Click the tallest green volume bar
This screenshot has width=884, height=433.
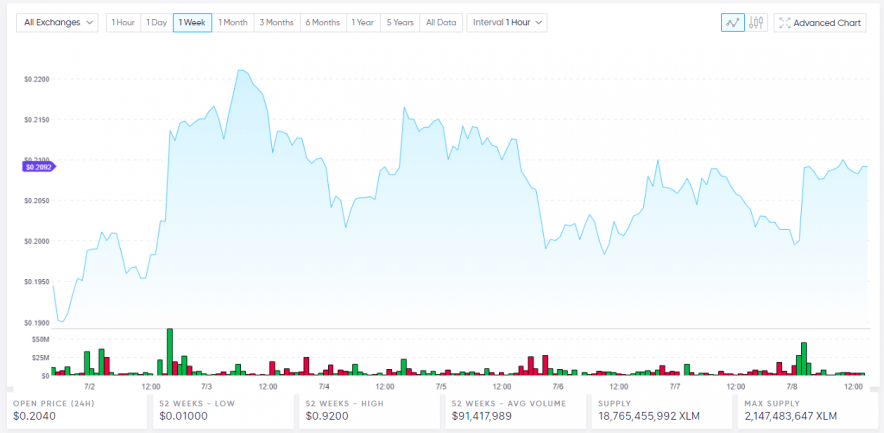pyautogui.click(x=170, y=351)
